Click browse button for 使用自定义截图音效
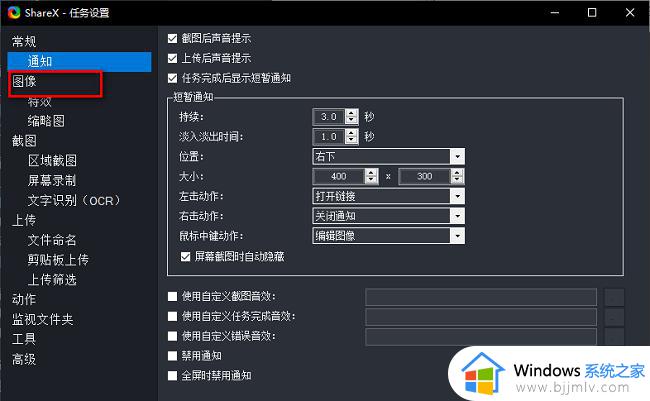Screen dimensions: 650x401 [615, 296]
